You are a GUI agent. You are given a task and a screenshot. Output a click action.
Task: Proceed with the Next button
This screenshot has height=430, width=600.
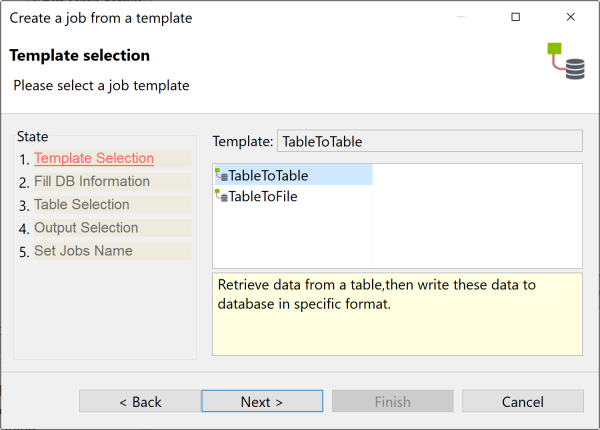[x=262, y=401]
